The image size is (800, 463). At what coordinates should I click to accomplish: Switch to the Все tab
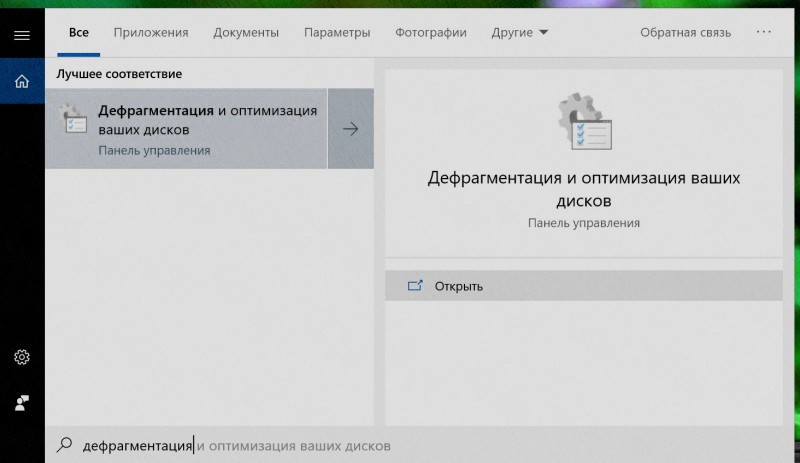click(x=79, y=33)
